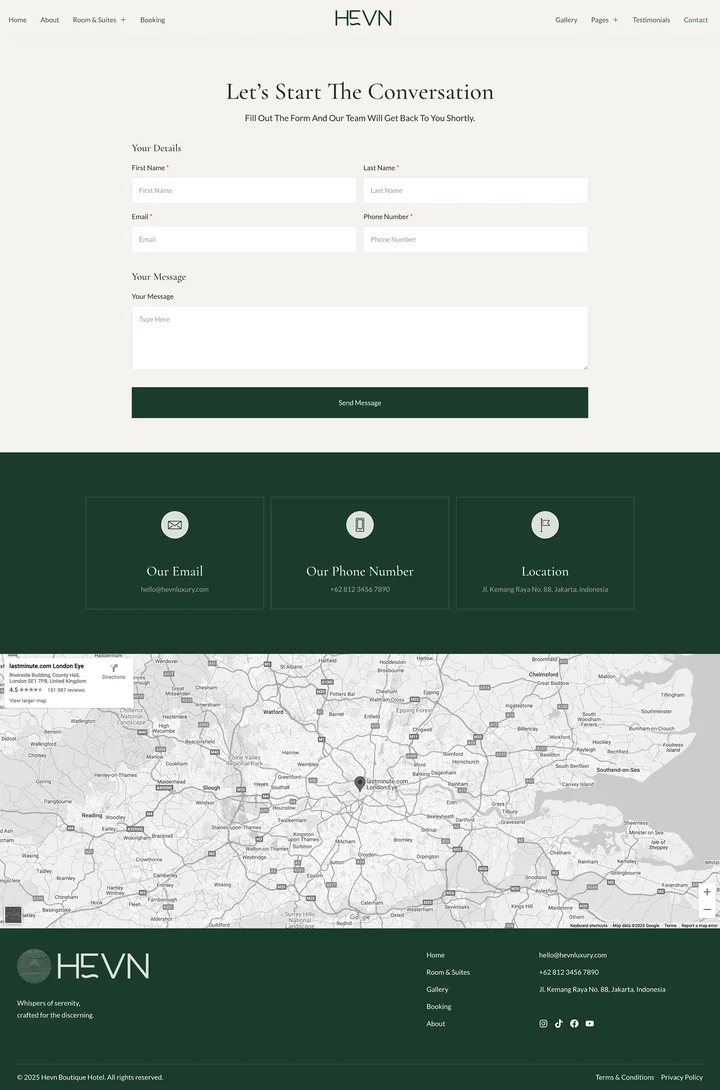Click the 191,987 reviews text on map card

pyautogui.click(x=66, y=690)
